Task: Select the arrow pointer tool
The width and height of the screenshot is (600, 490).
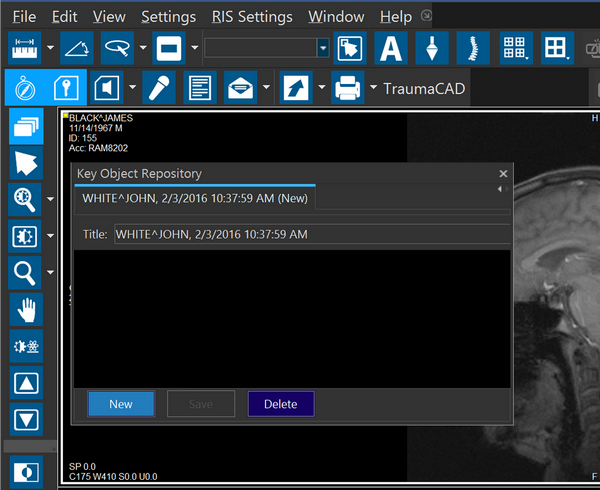Action: click(x=25, y=162)
